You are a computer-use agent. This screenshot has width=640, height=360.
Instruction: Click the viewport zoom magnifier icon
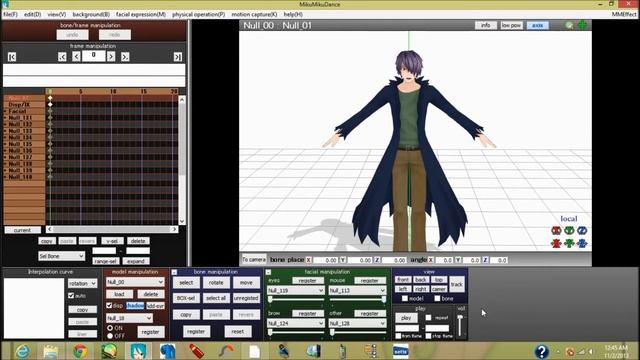tap(569, 25)
